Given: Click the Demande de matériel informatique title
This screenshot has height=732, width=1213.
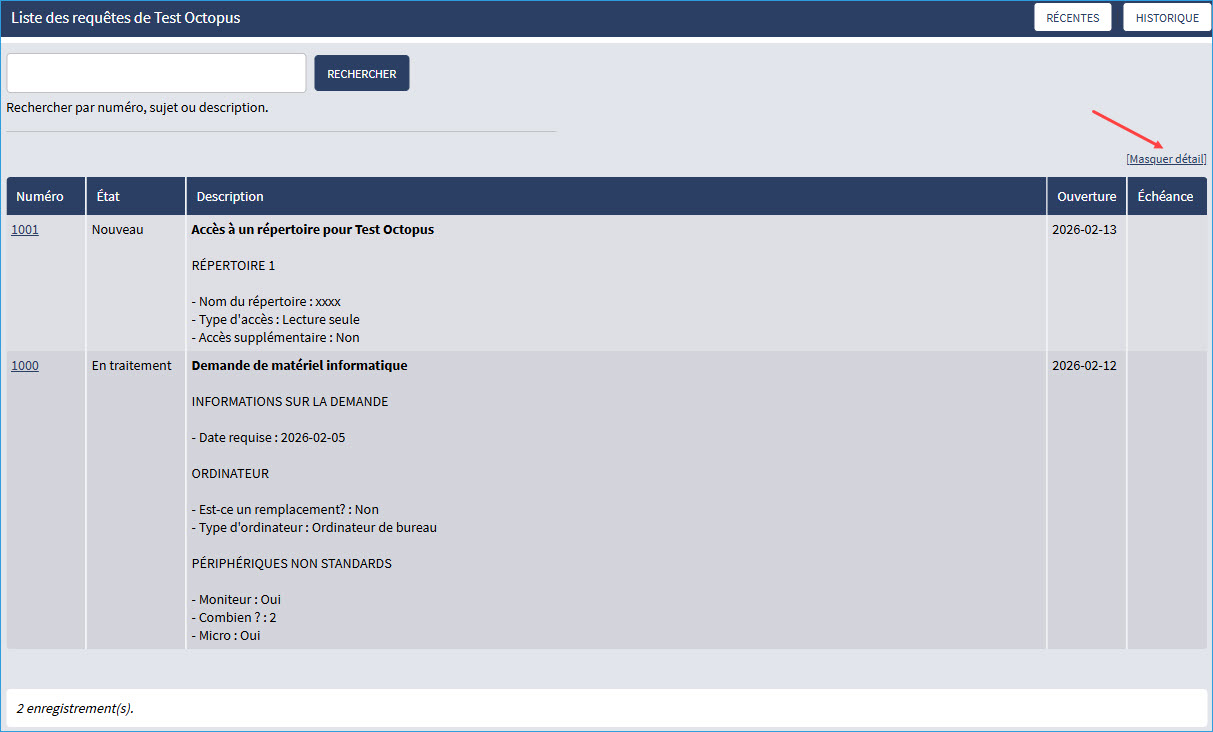Looking at the screenshot, I should click(x=299, y=366).
